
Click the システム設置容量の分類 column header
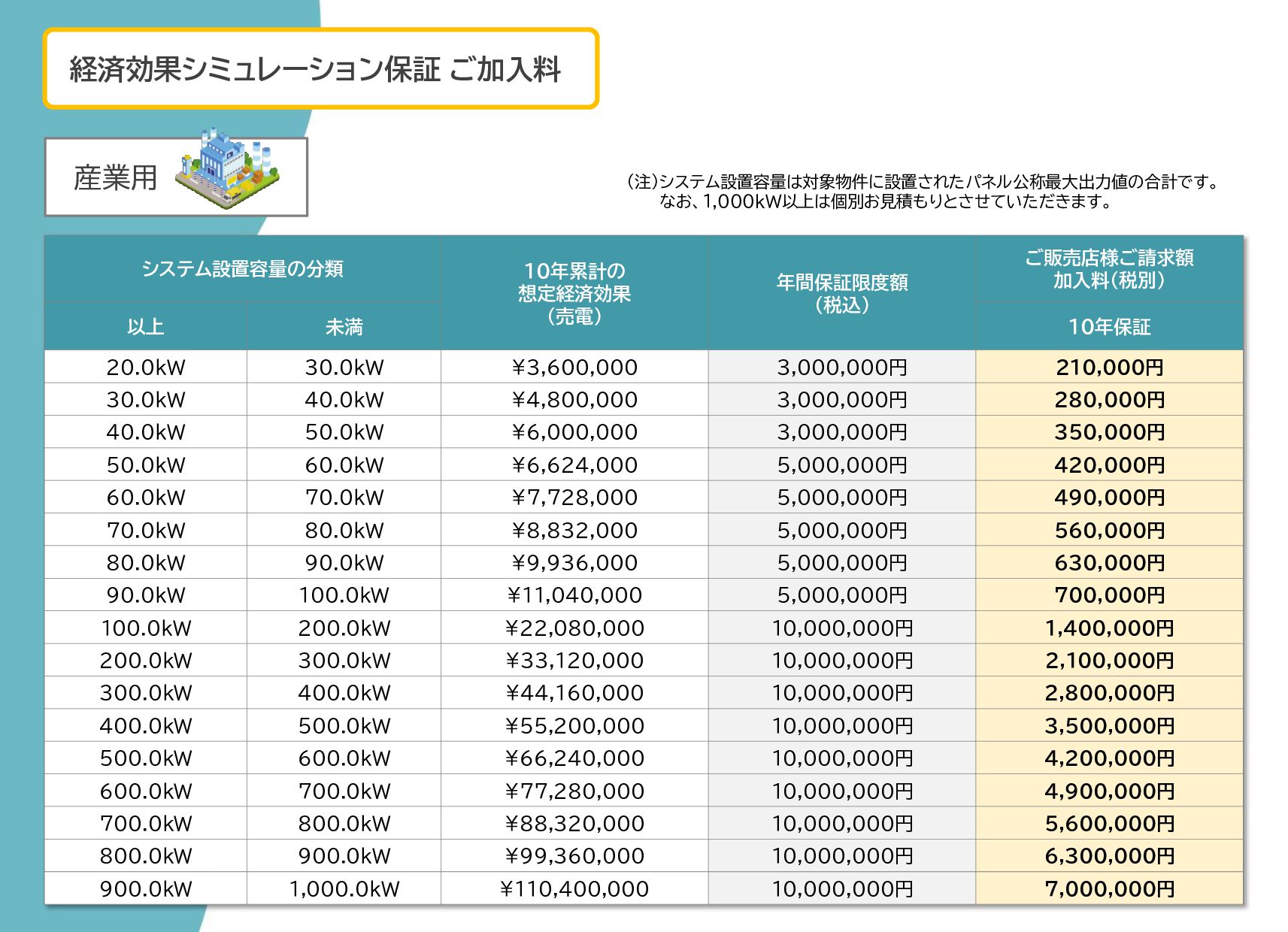tap(242, 268)
